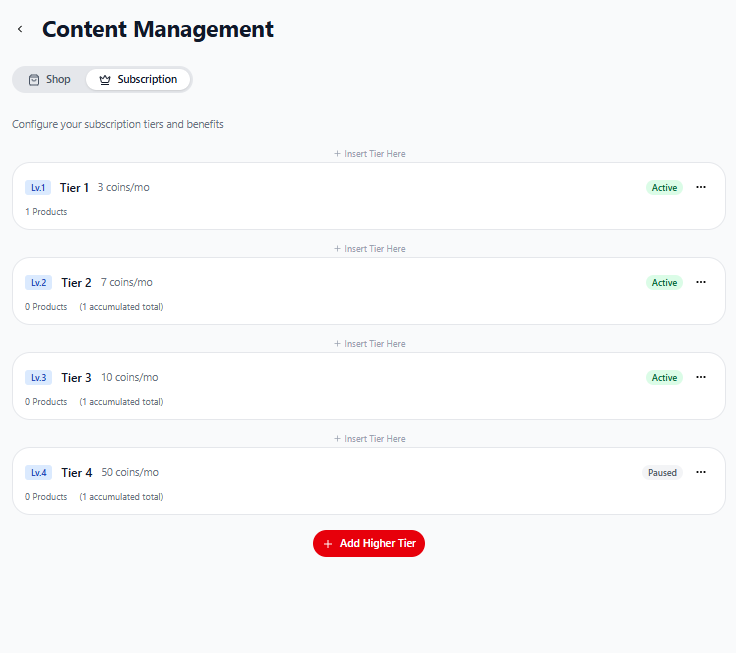Click the '10 coins/mo' price text
736x653 pixels.
[130, 377]
